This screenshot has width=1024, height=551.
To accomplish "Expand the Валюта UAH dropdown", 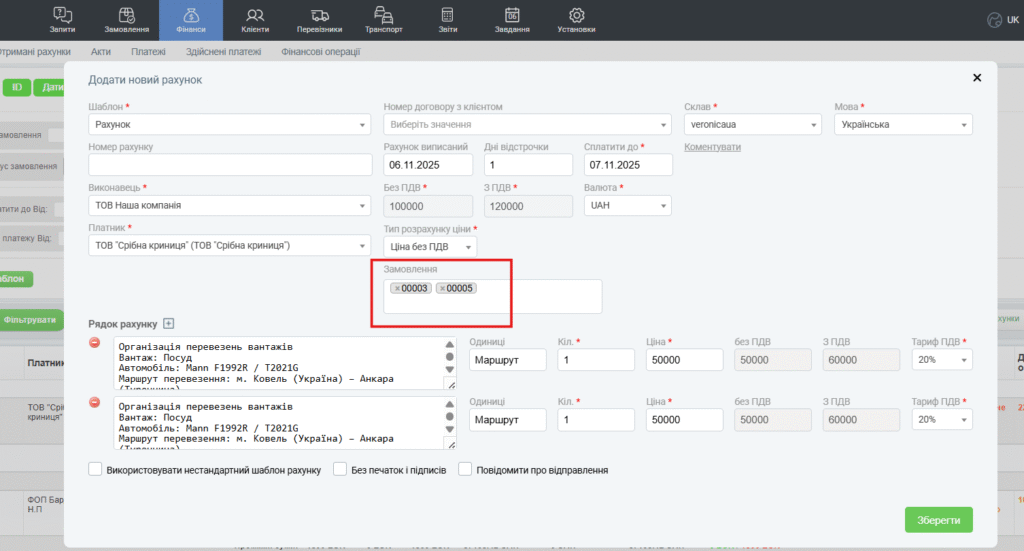I will 627,205.
